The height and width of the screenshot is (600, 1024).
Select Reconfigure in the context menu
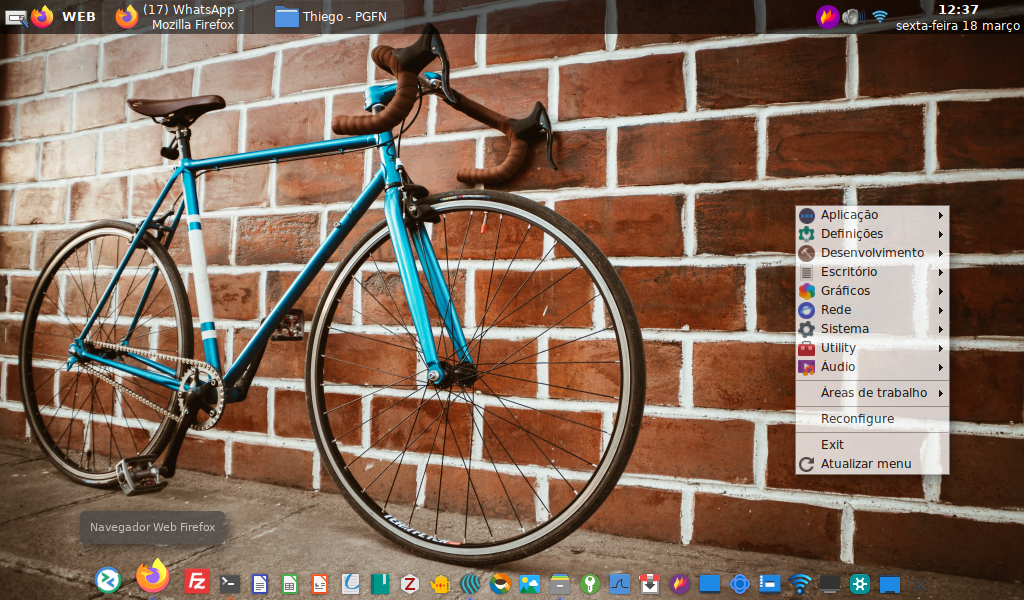857,419
